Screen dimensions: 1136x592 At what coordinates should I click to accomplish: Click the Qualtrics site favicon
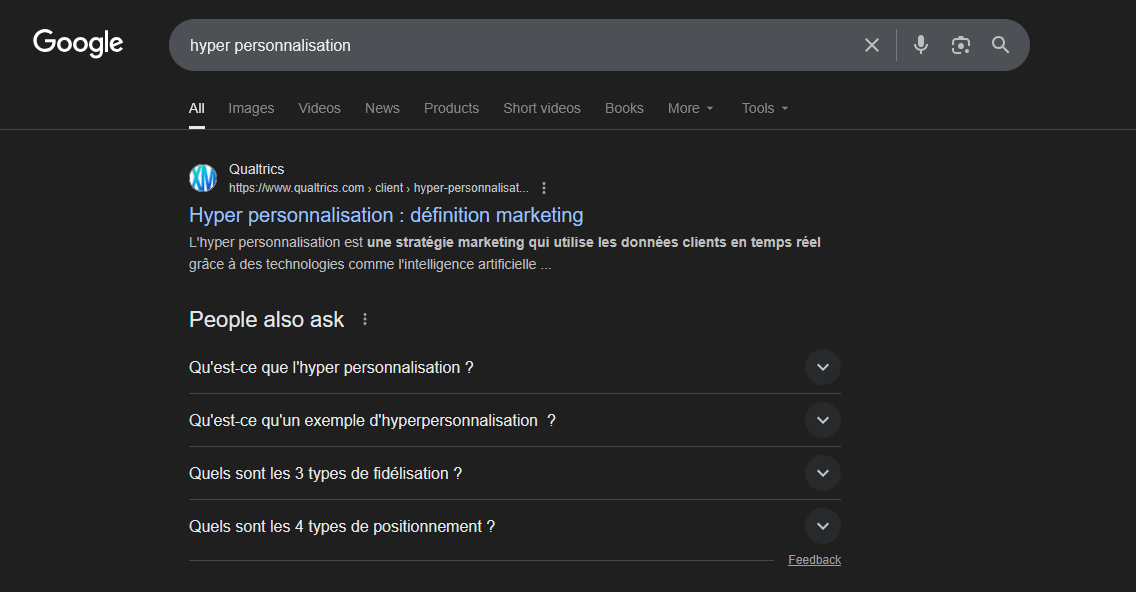[203, 178]
